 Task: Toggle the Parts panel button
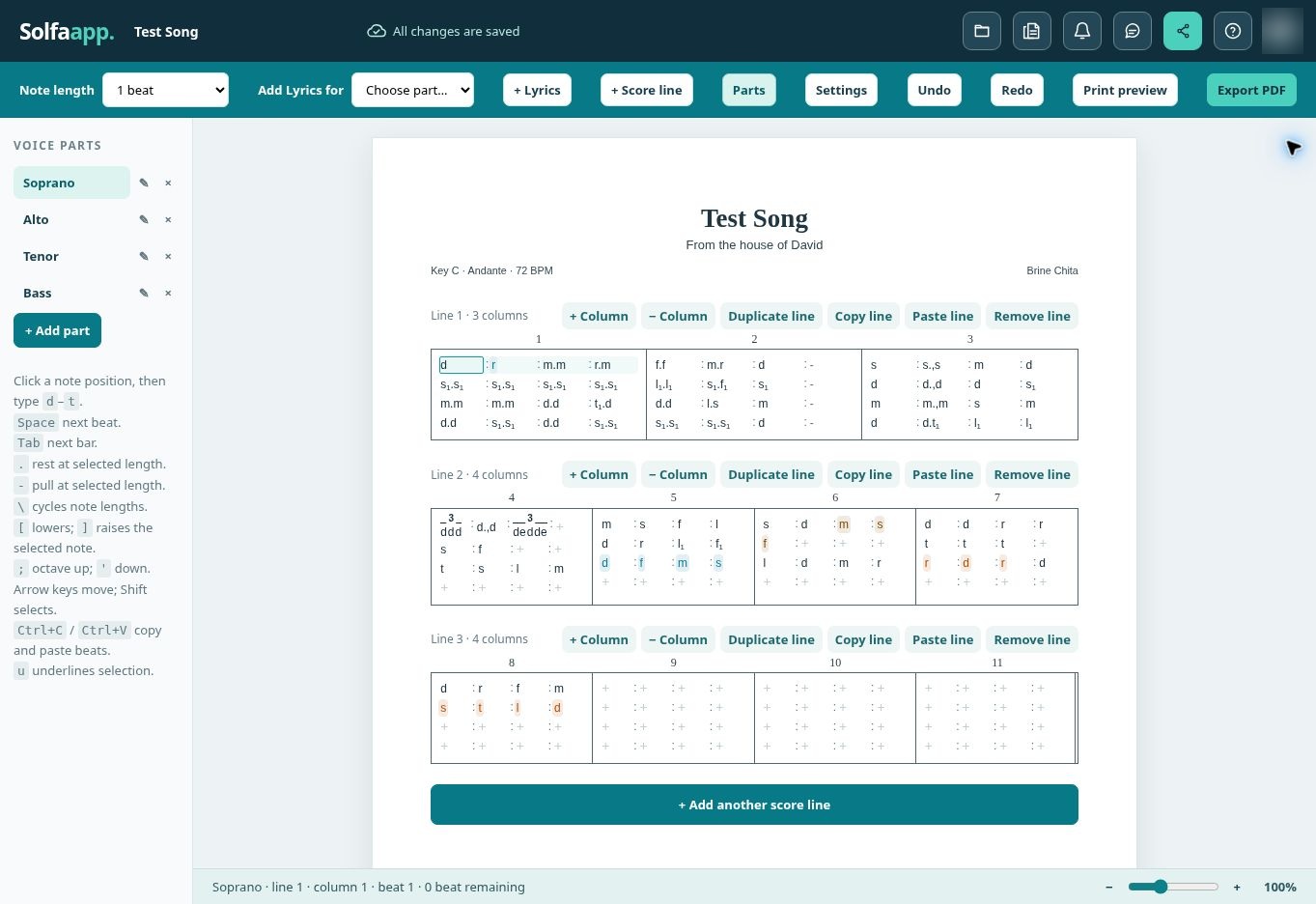tap(749, 90)
